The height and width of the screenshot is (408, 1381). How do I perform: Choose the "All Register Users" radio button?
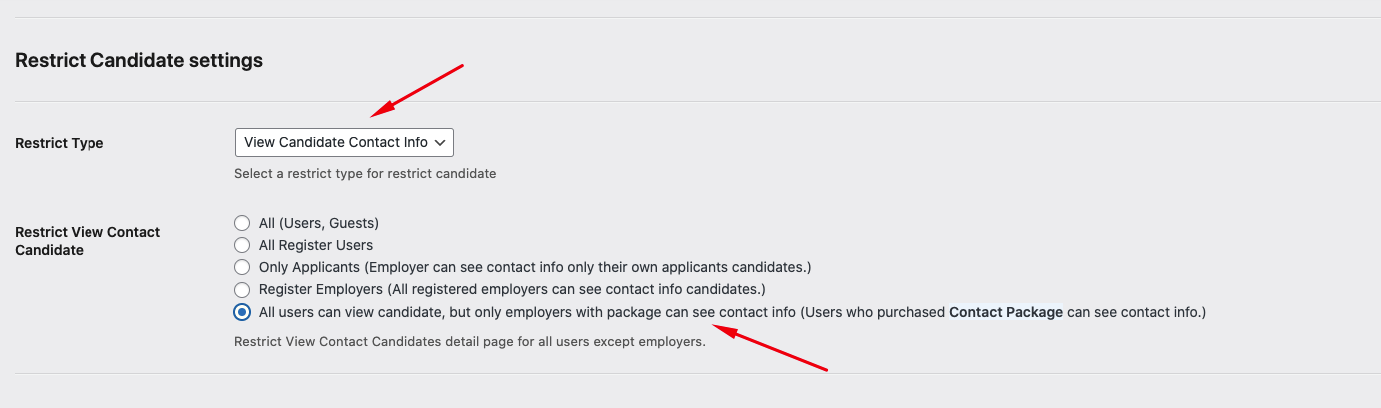point(242,245)
